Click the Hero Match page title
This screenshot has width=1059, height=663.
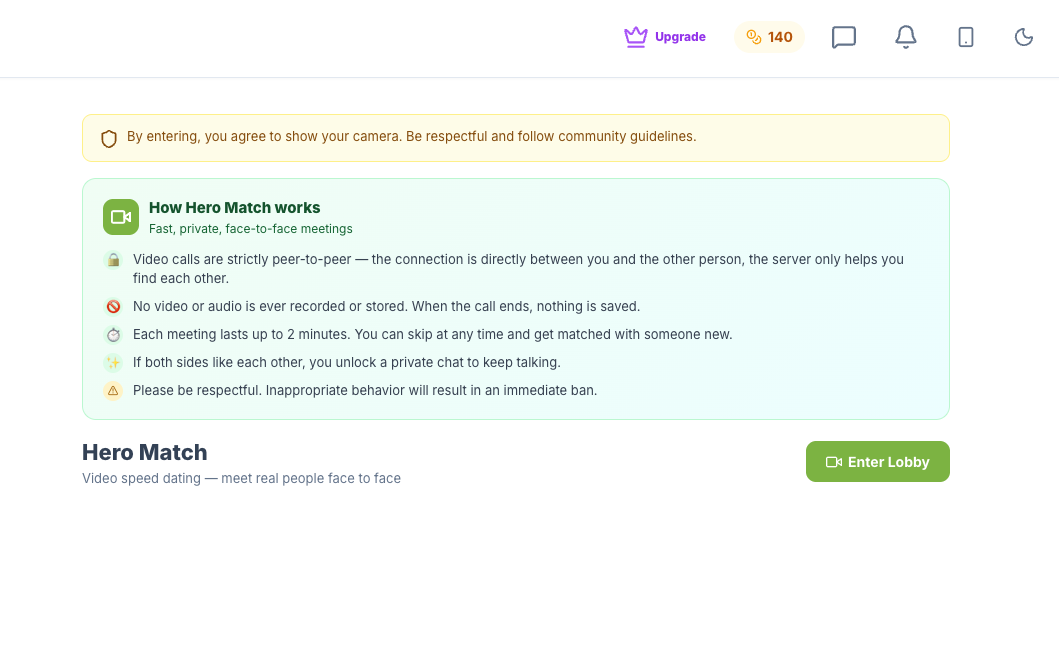pos(145,452)
